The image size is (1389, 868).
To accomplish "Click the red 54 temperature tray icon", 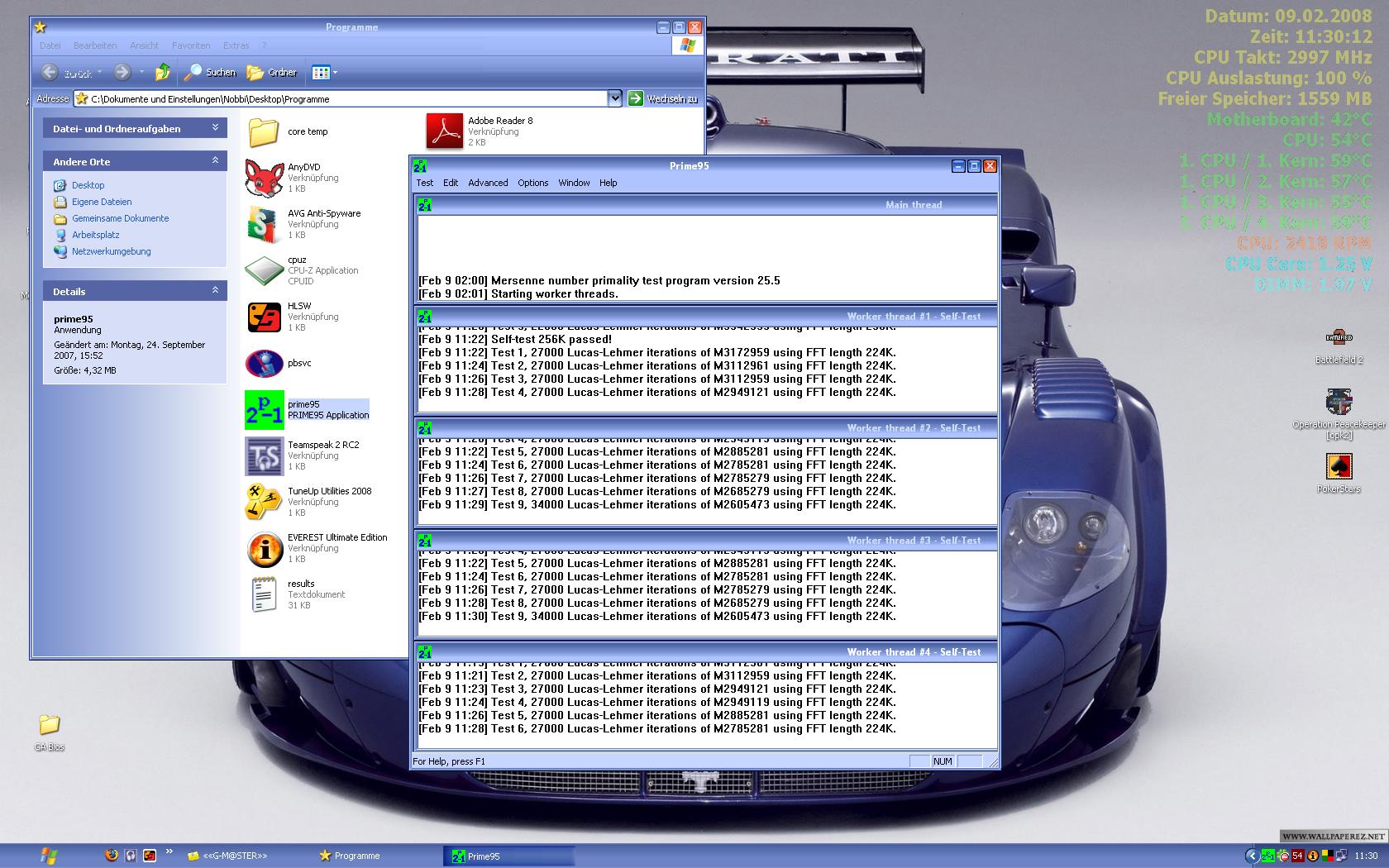I will tap(1298, 856).
